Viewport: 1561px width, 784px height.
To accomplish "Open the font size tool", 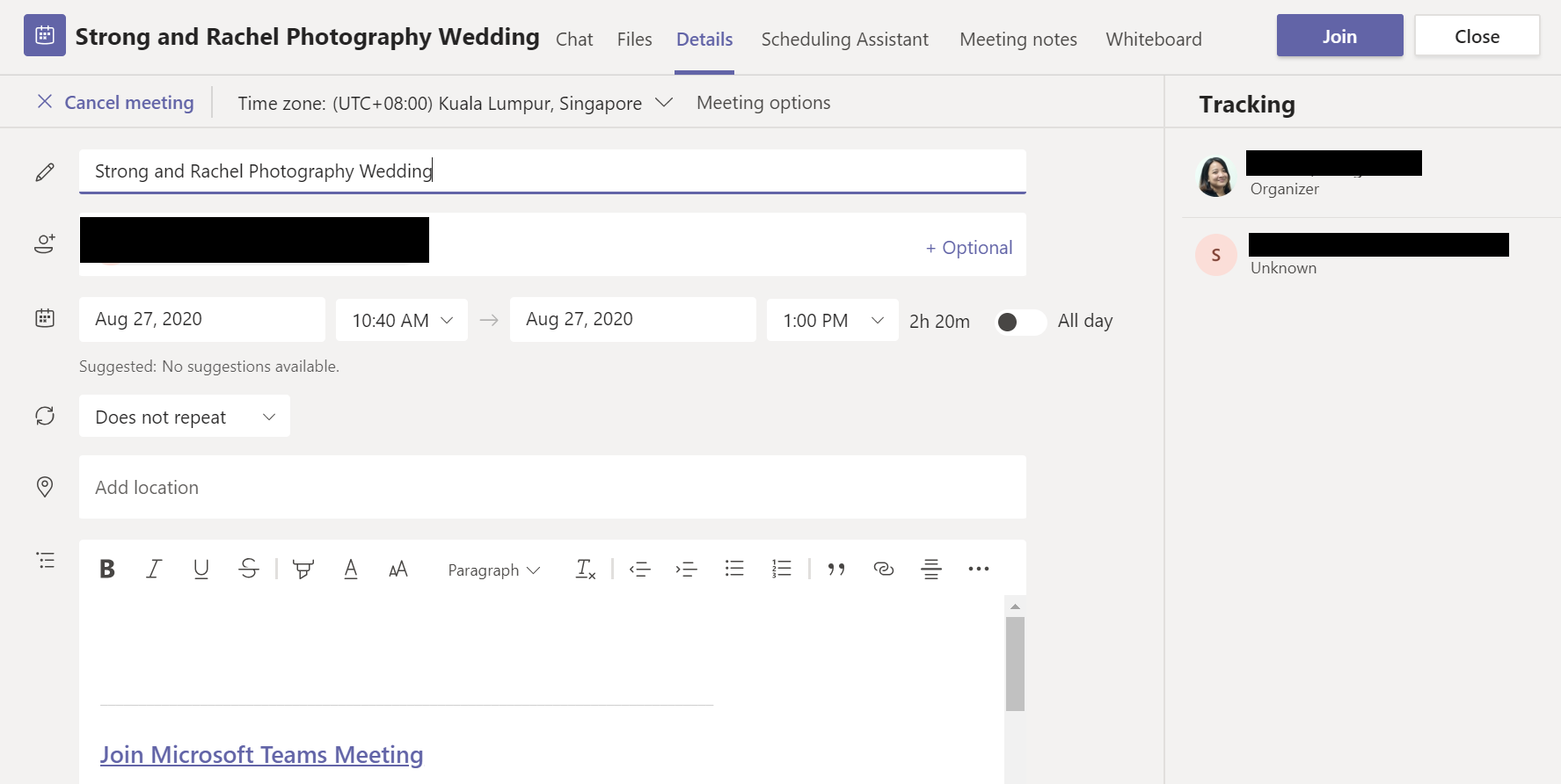I will click(398, 570).
